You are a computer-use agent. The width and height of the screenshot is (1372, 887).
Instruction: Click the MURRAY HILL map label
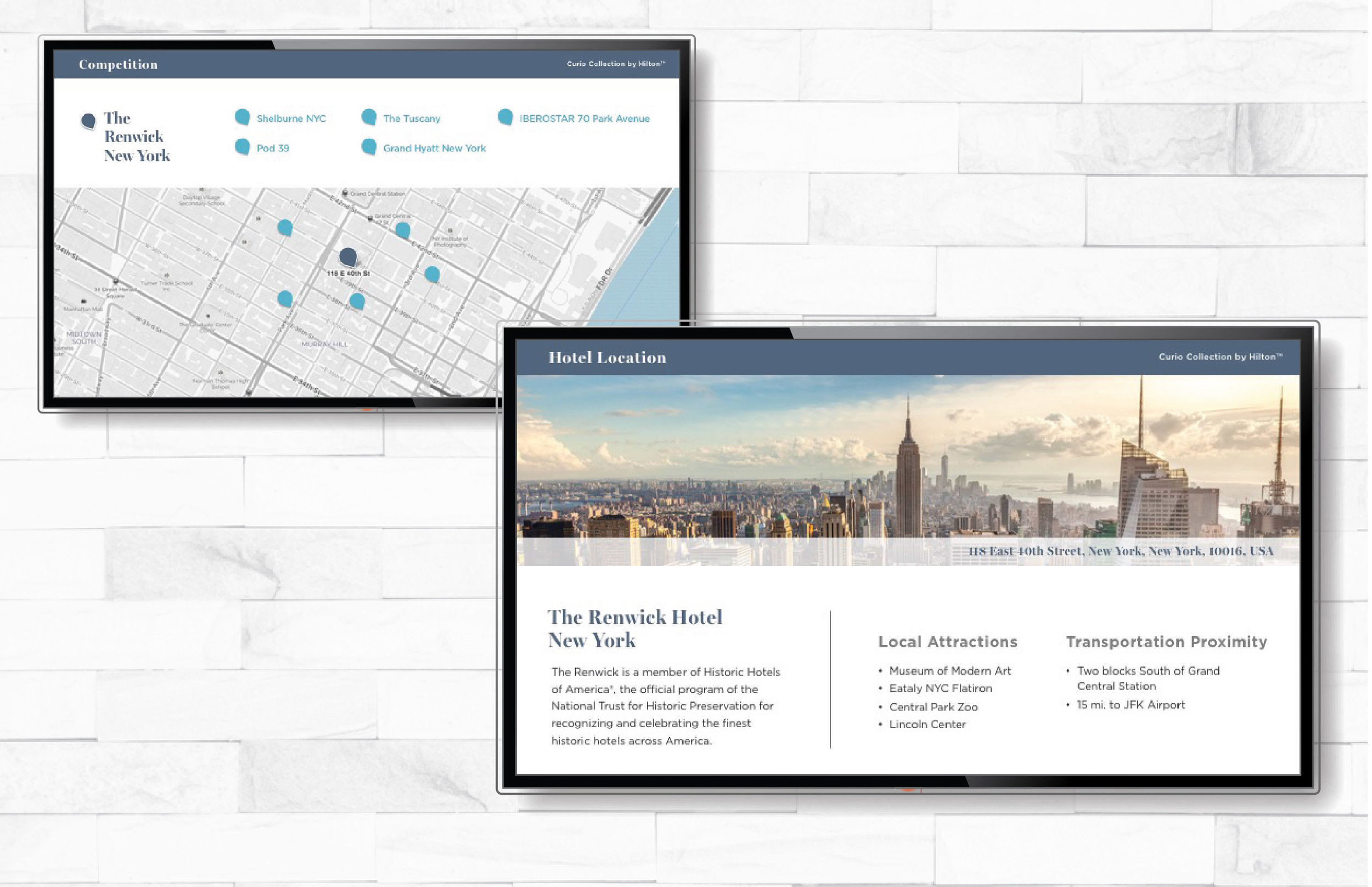point(325,344)
